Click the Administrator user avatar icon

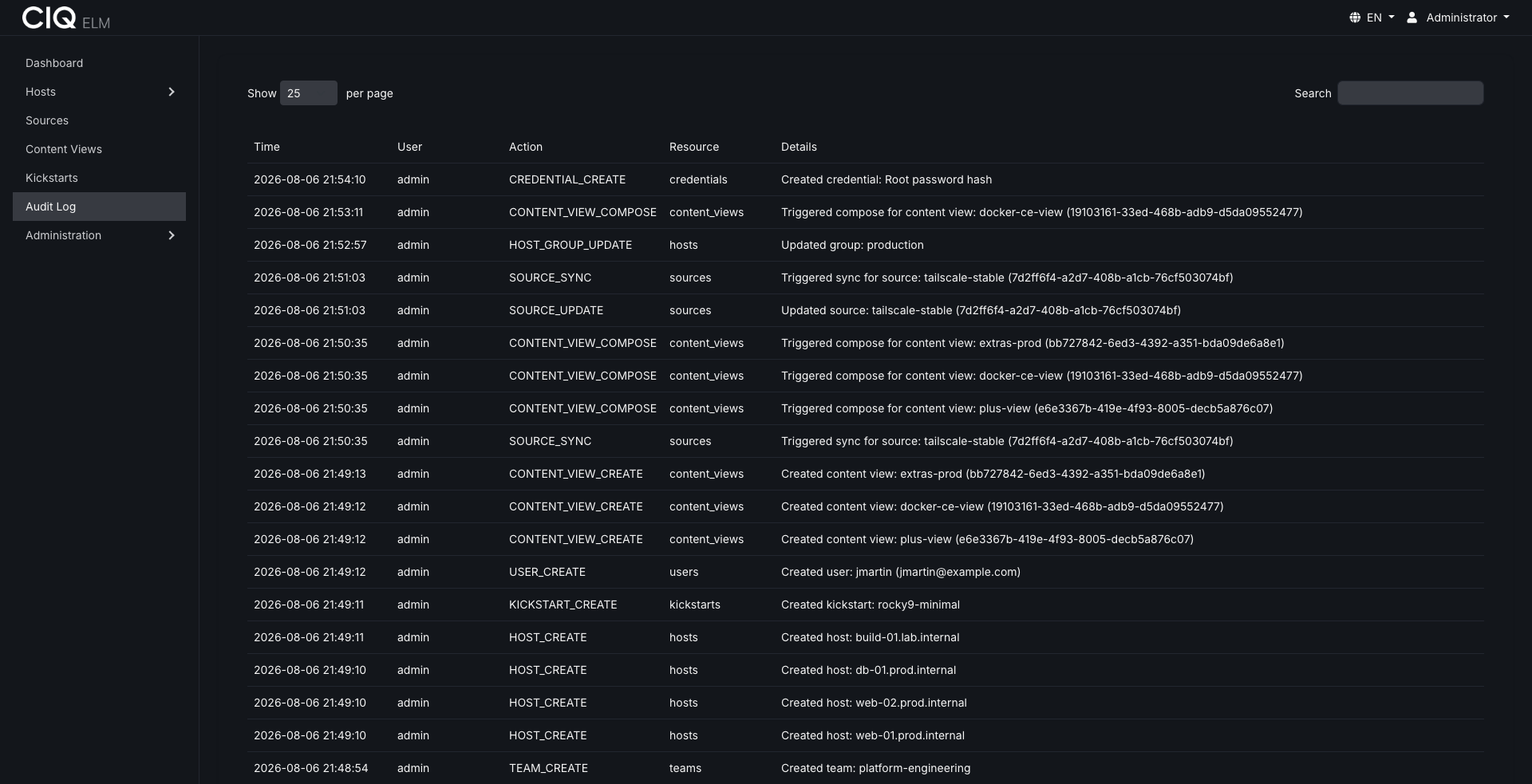1412,18
